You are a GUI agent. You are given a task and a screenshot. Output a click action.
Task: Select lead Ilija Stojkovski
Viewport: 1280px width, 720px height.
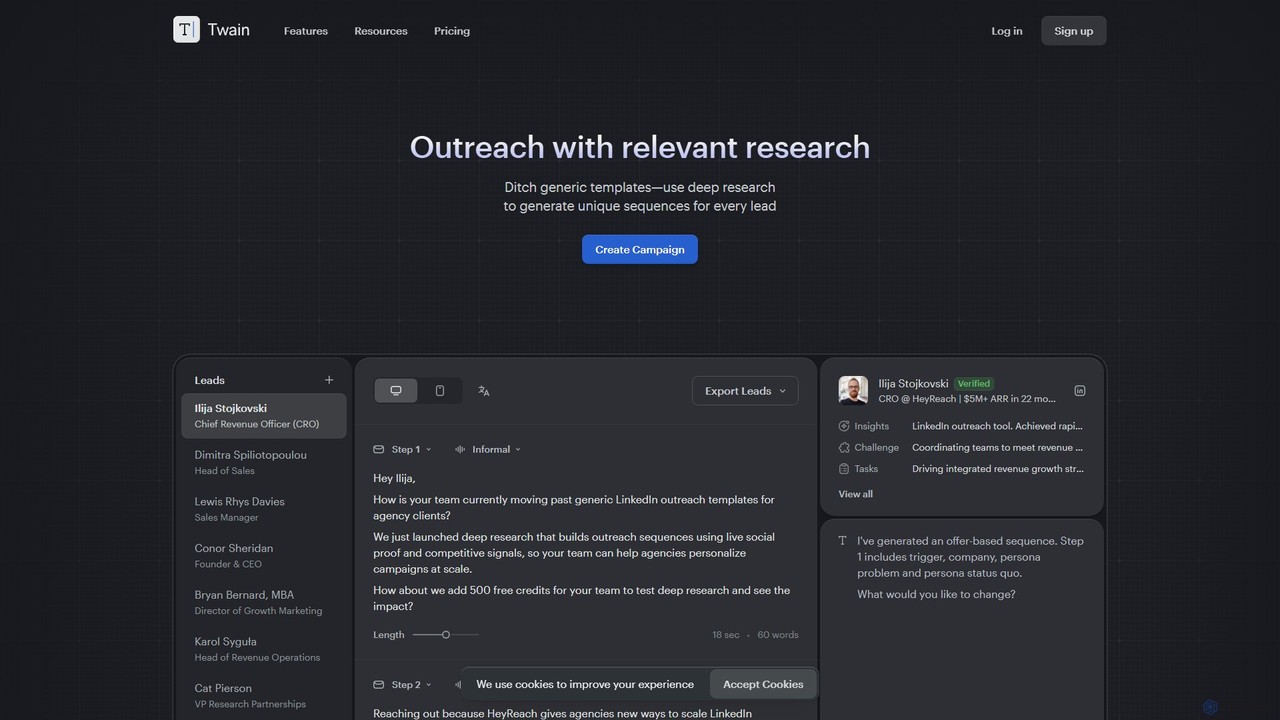point(264,416)
